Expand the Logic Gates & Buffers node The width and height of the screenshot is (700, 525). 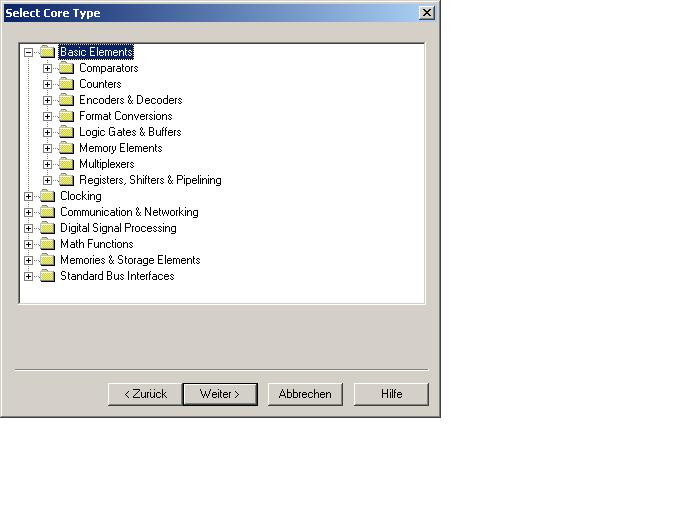(47, 133)
